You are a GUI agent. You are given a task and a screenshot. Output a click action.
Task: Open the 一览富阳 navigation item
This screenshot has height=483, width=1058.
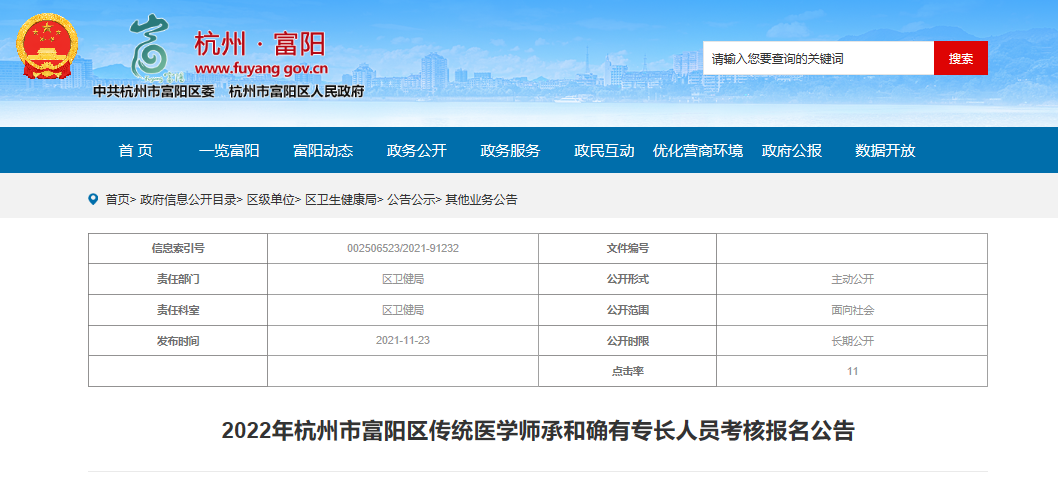coord(229,151)
